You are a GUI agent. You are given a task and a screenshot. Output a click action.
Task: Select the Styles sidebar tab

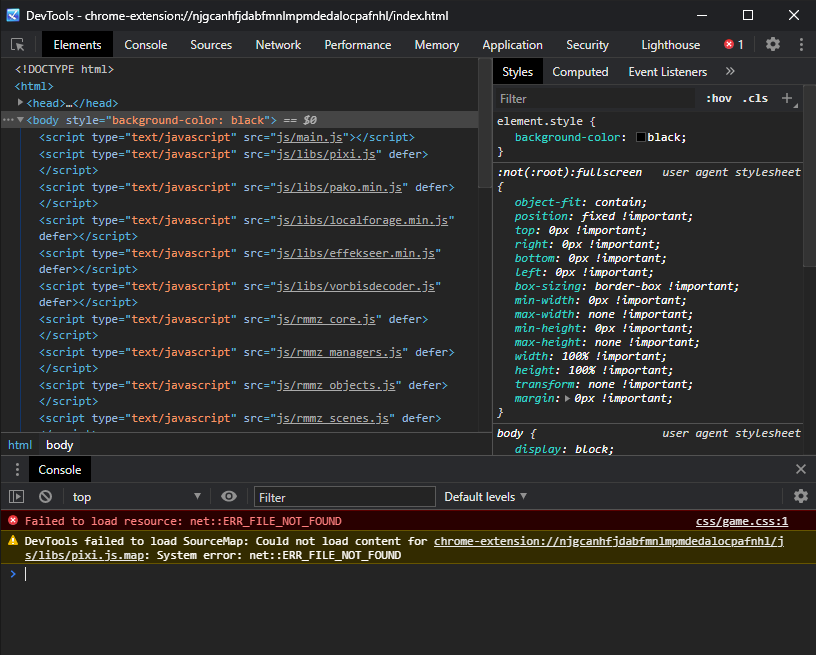517,72
